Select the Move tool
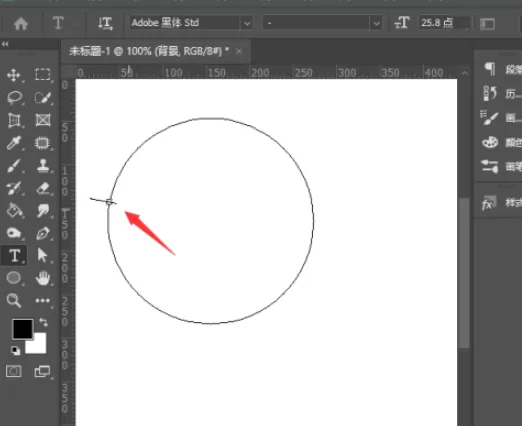The width and height of the screenshot is (522, 426). click(14, 75)
